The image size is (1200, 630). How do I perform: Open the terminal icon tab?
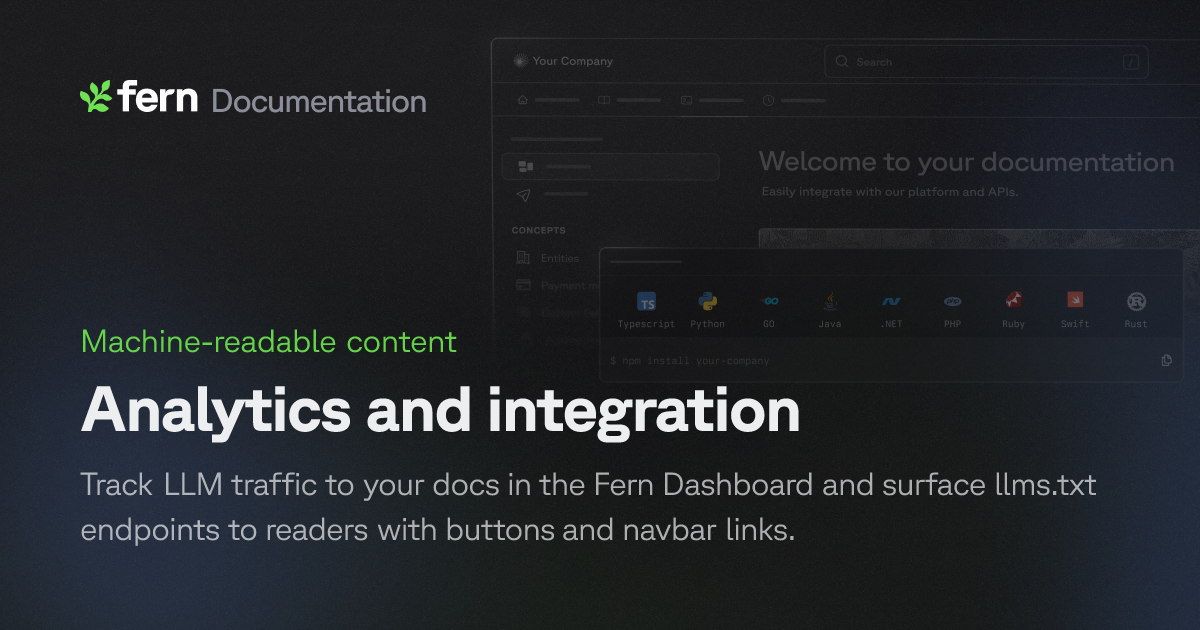(711, 100)
